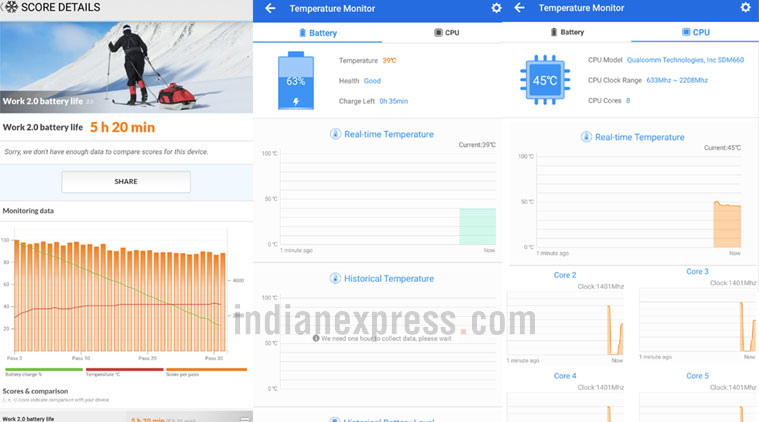Select the active Battery tab in middle panel
The image size is (759, 422).
tap(318, 32)
